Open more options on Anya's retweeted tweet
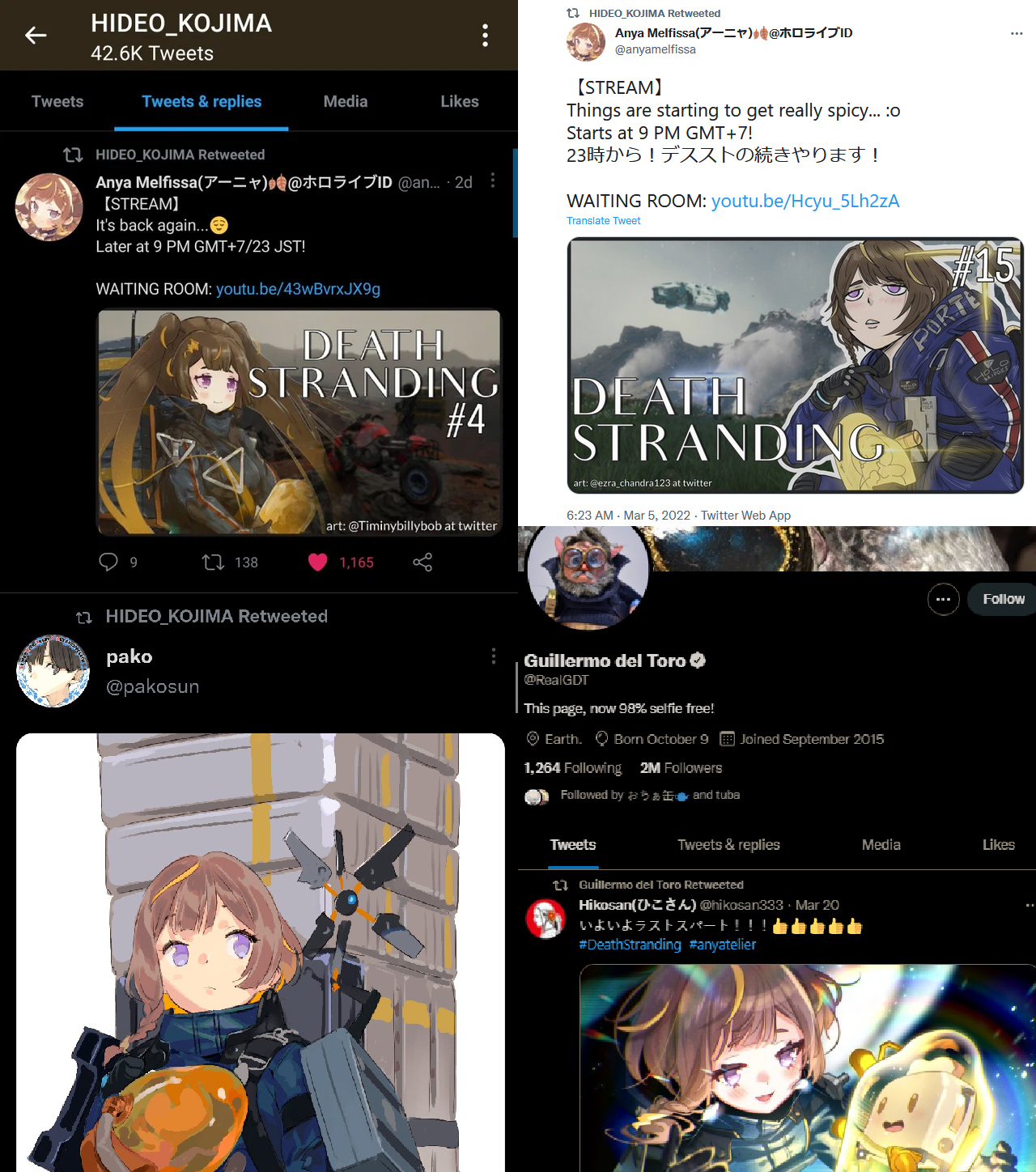Image resolution: width=1036 pixels, height=1172 pixels. pos(492,180)
